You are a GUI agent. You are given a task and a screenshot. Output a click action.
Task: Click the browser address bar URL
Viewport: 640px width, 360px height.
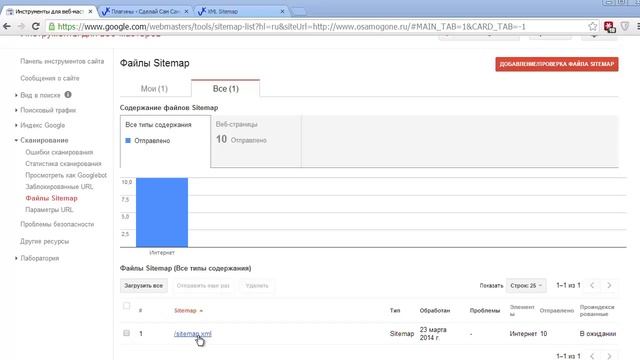point(291,27)
